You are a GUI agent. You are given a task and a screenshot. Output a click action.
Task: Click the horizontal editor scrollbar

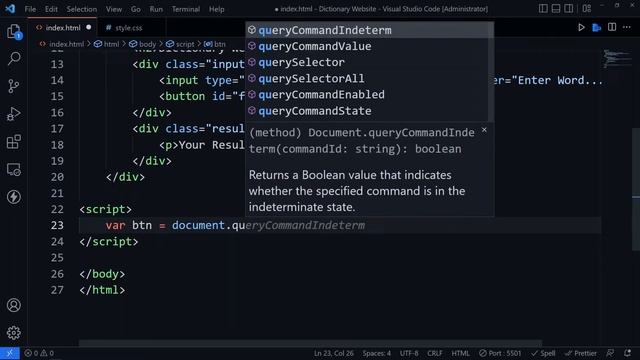coord(310,343)
